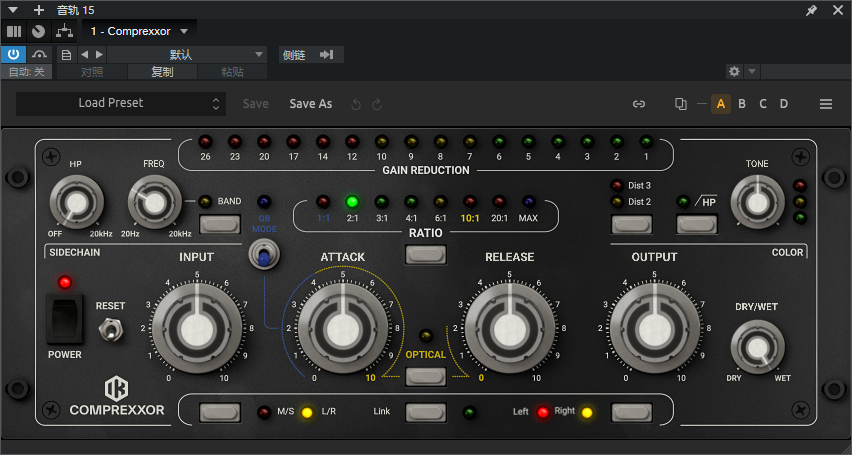Click the 2:1 ratio LED
852x455 pixels.
coord(352,202)
